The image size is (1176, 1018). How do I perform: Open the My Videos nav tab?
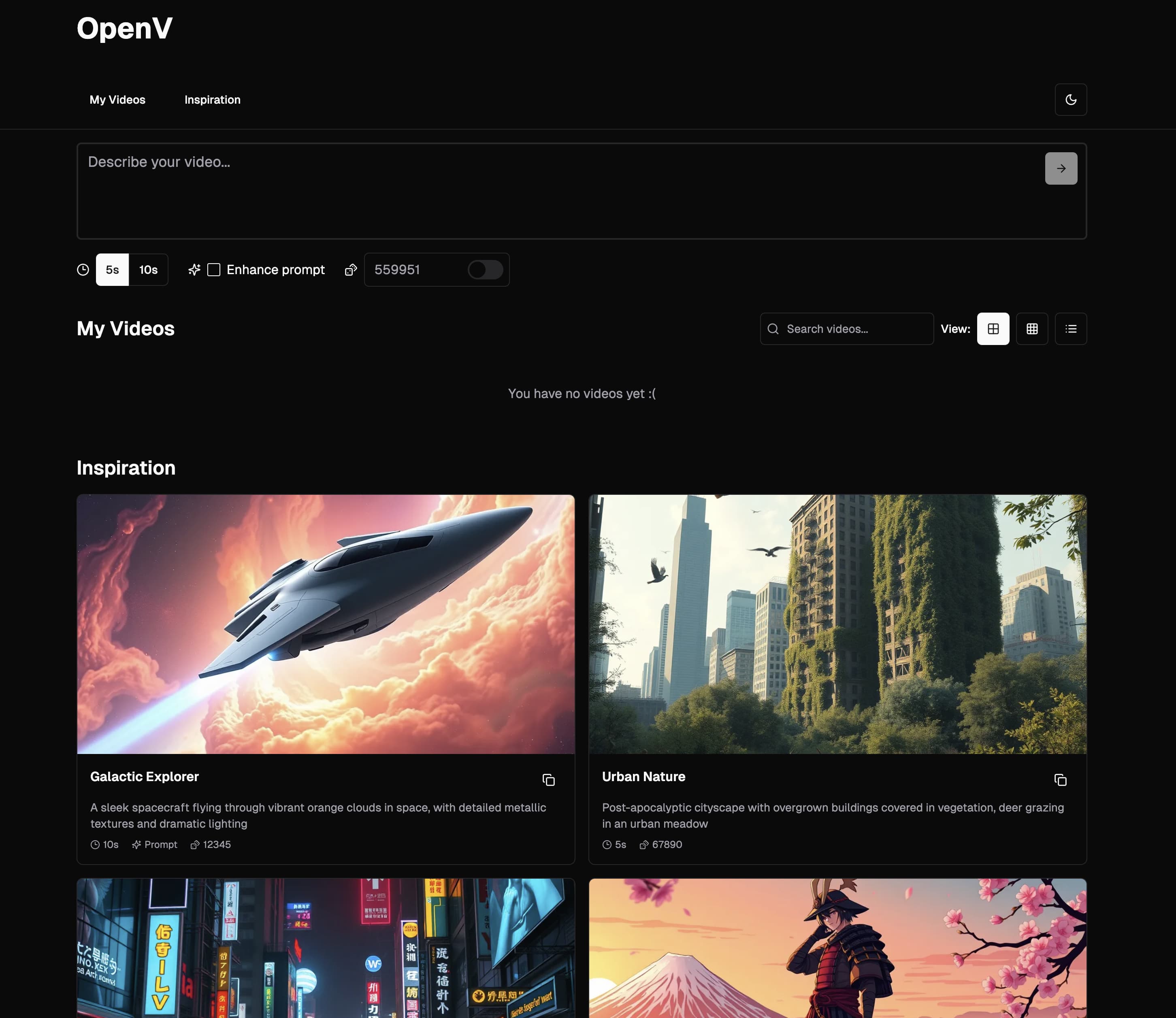[117, 100]
